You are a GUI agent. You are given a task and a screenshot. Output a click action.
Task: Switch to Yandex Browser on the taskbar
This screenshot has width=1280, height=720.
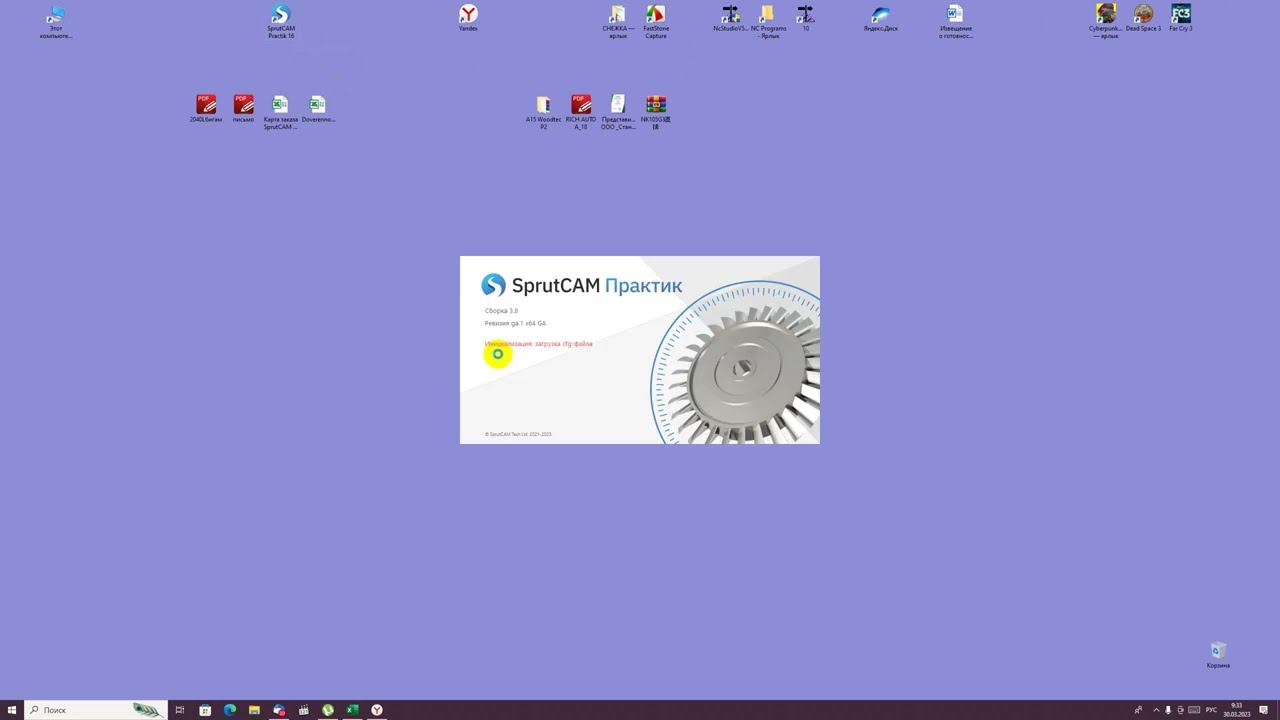coord(377,710)
